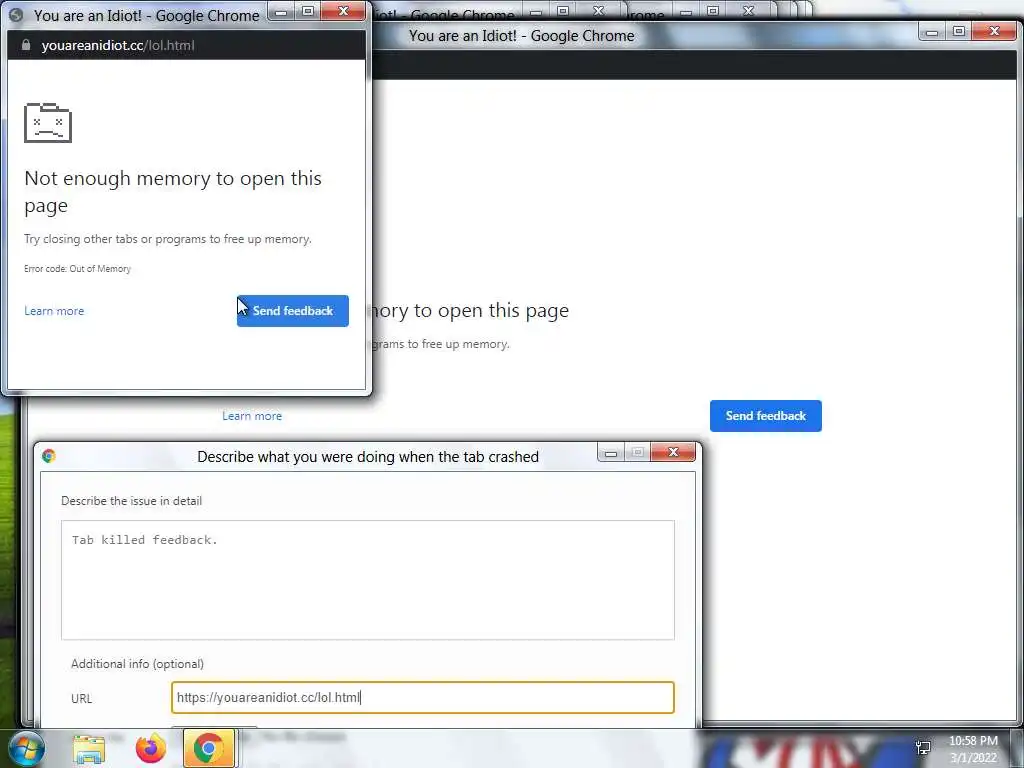This screenshot has width=1024, height=768.
Task: Maximize the small 'You are an Idiot!' popup
Action: [308, 11]
